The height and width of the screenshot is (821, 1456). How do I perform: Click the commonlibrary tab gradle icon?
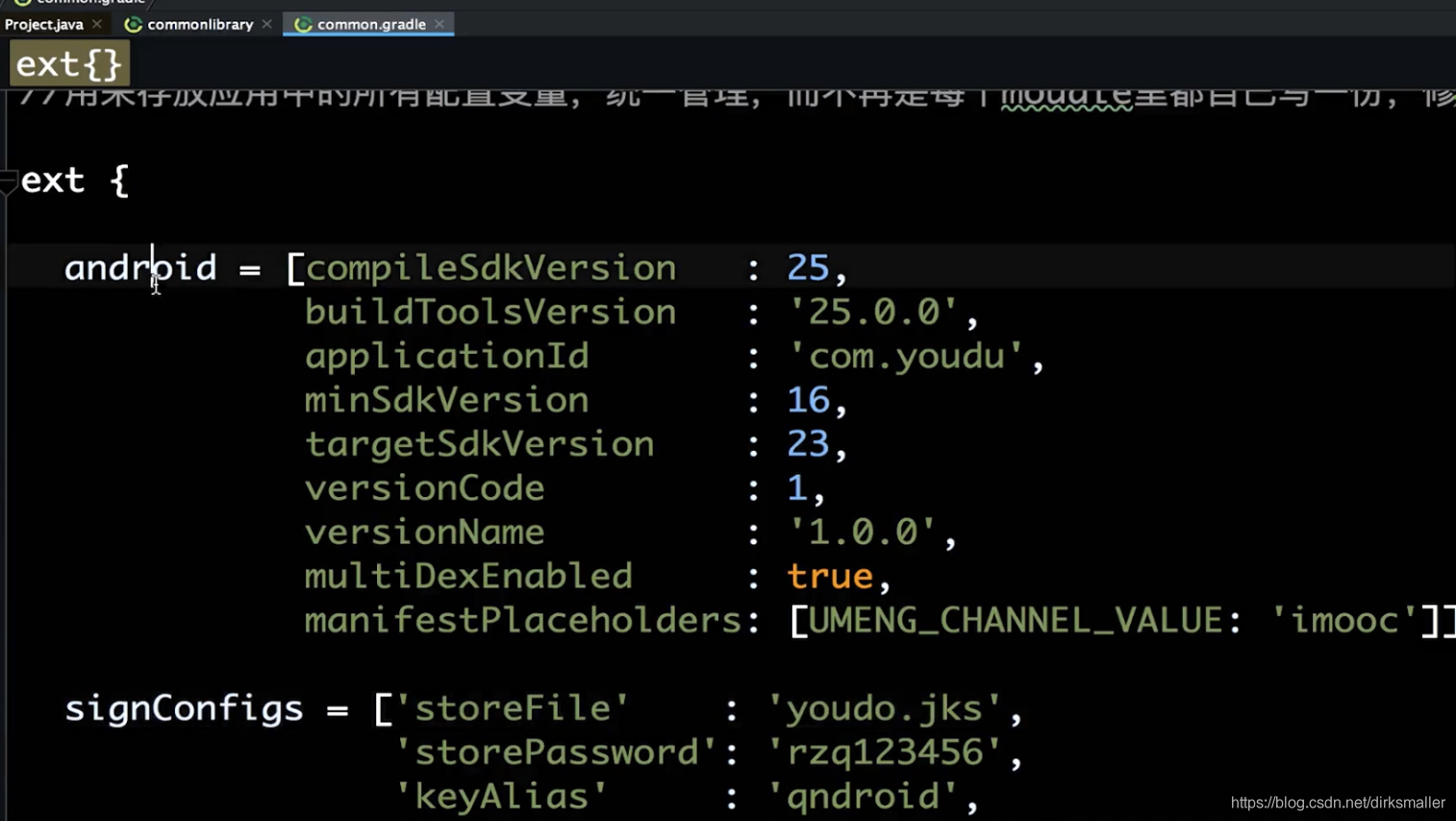tap(134, 24)
